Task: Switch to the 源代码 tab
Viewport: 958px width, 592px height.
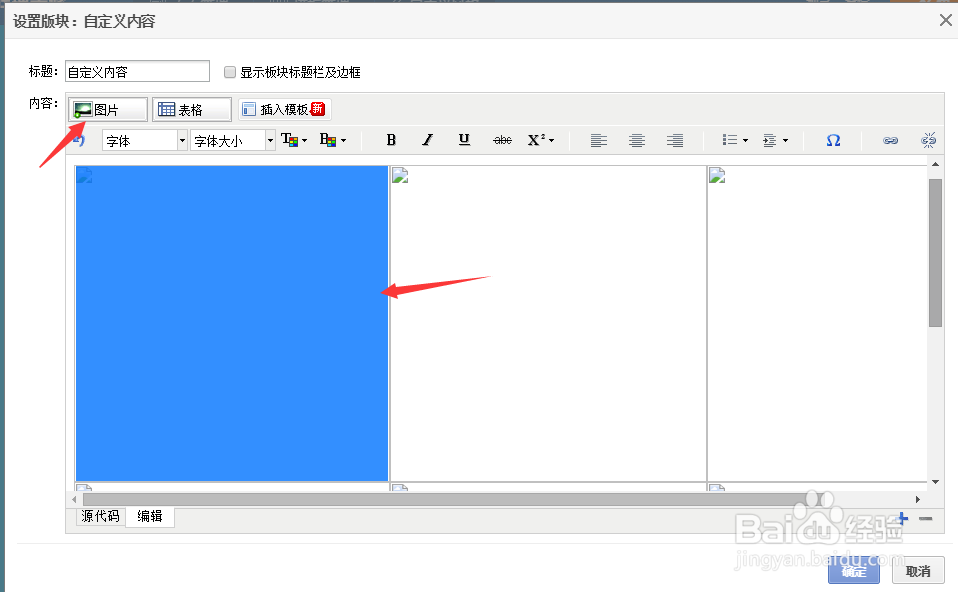Action: [101, 516]
